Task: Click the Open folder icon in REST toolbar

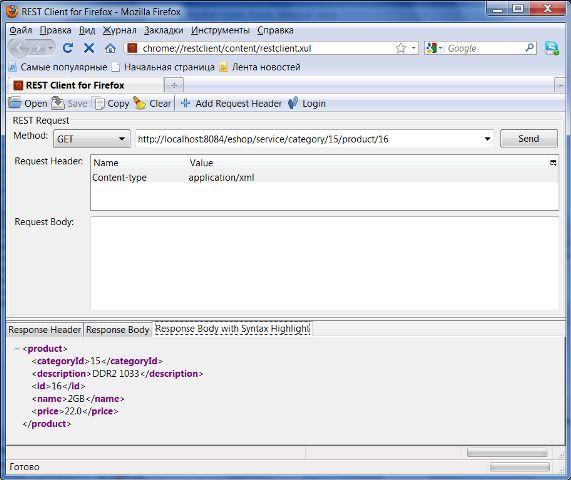Action: [x=15, y=103]
